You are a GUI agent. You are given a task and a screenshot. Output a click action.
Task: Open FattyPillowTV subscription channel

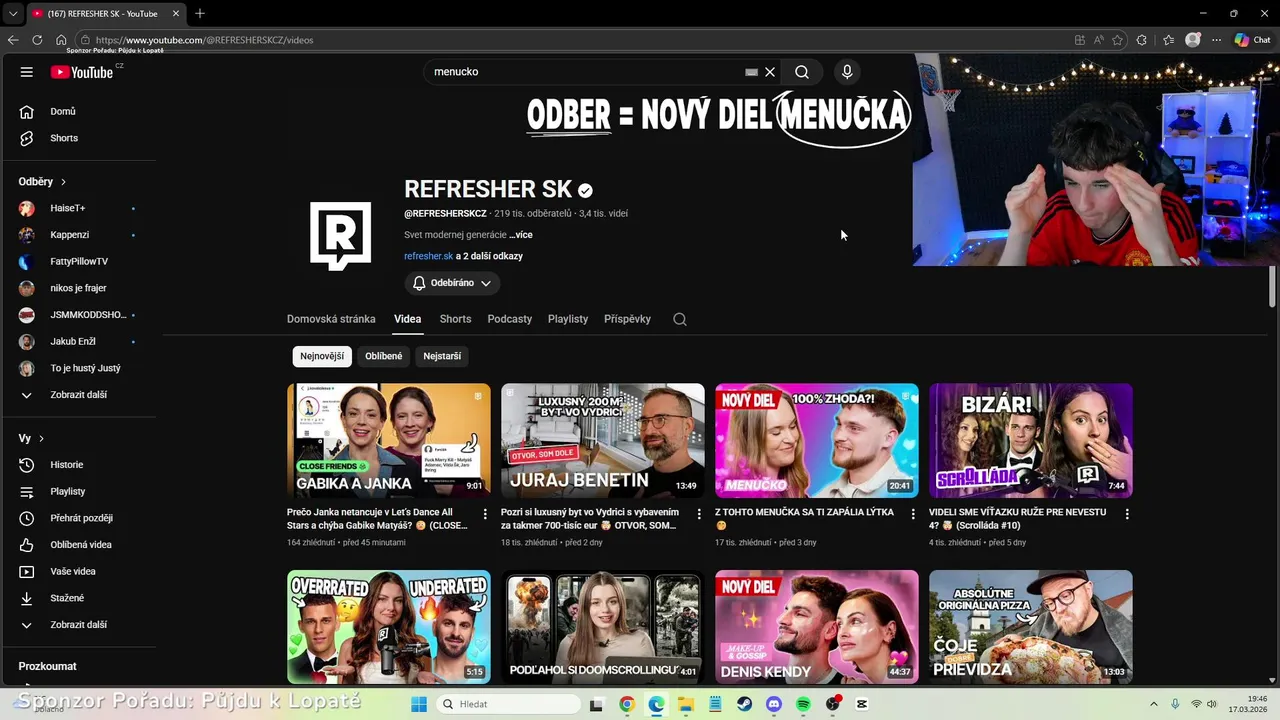coord(80,261)
